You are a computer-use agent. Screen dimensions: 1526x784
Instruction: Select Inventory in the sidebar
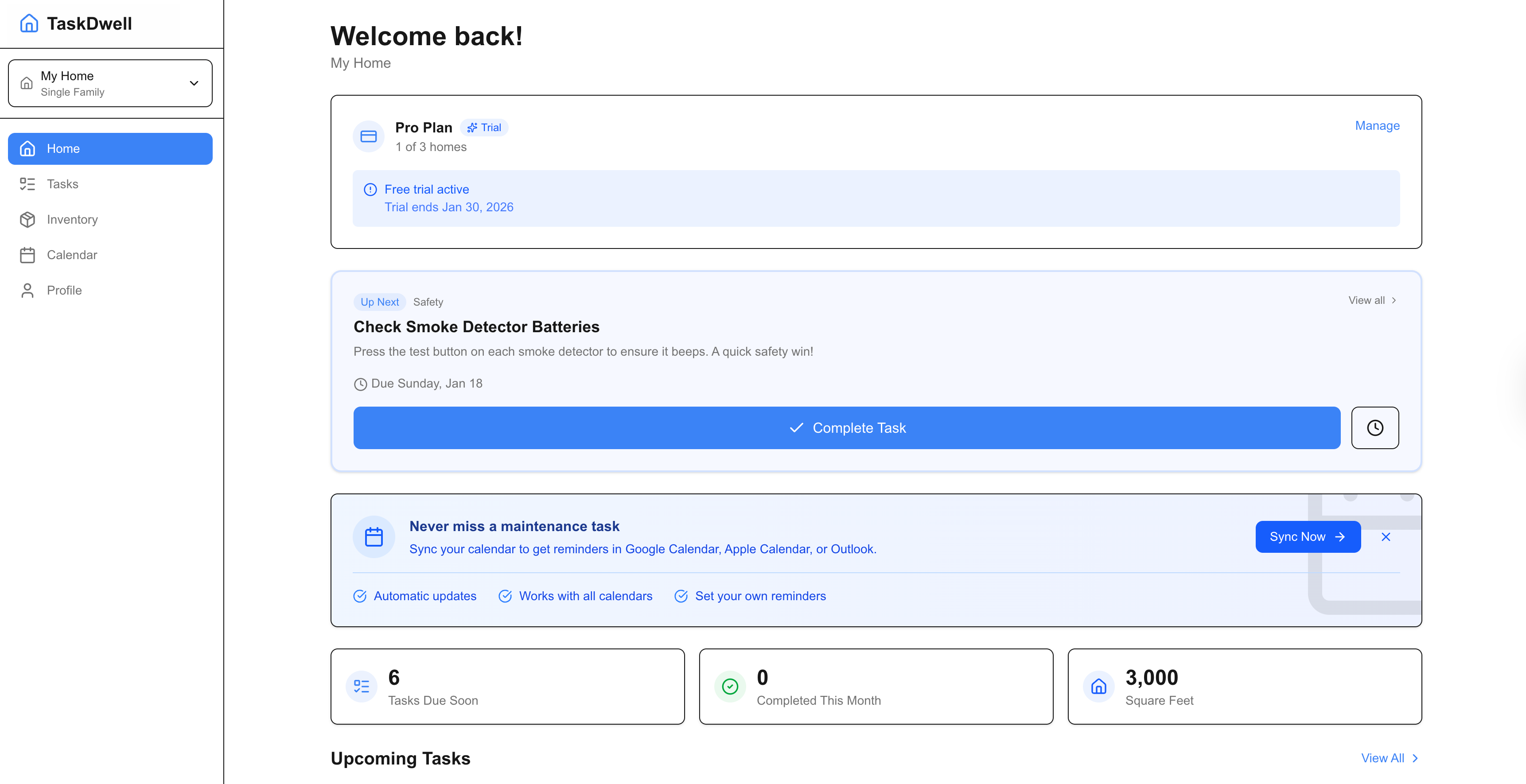click(72, 219)
